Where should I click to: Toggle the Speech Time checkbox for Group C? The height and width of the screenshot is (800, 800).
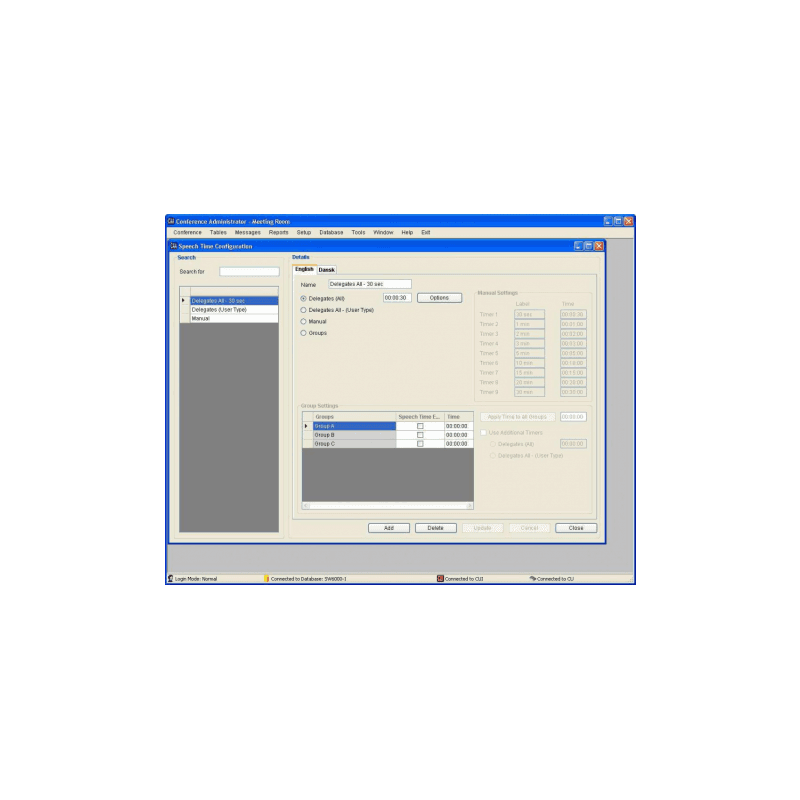pos(419,443)
